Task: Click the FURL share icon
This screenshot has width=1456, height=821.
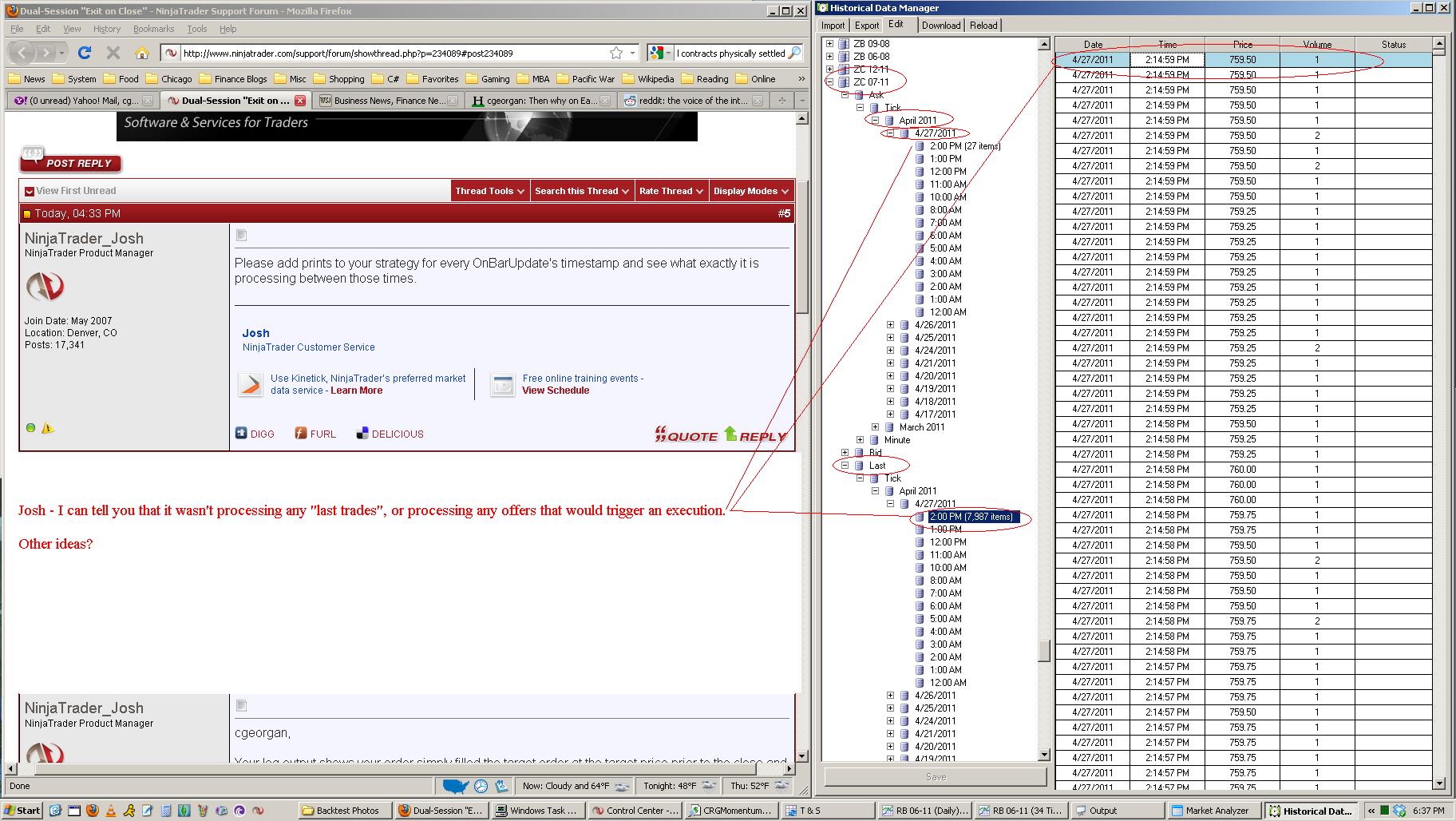Action: (301, 433)
